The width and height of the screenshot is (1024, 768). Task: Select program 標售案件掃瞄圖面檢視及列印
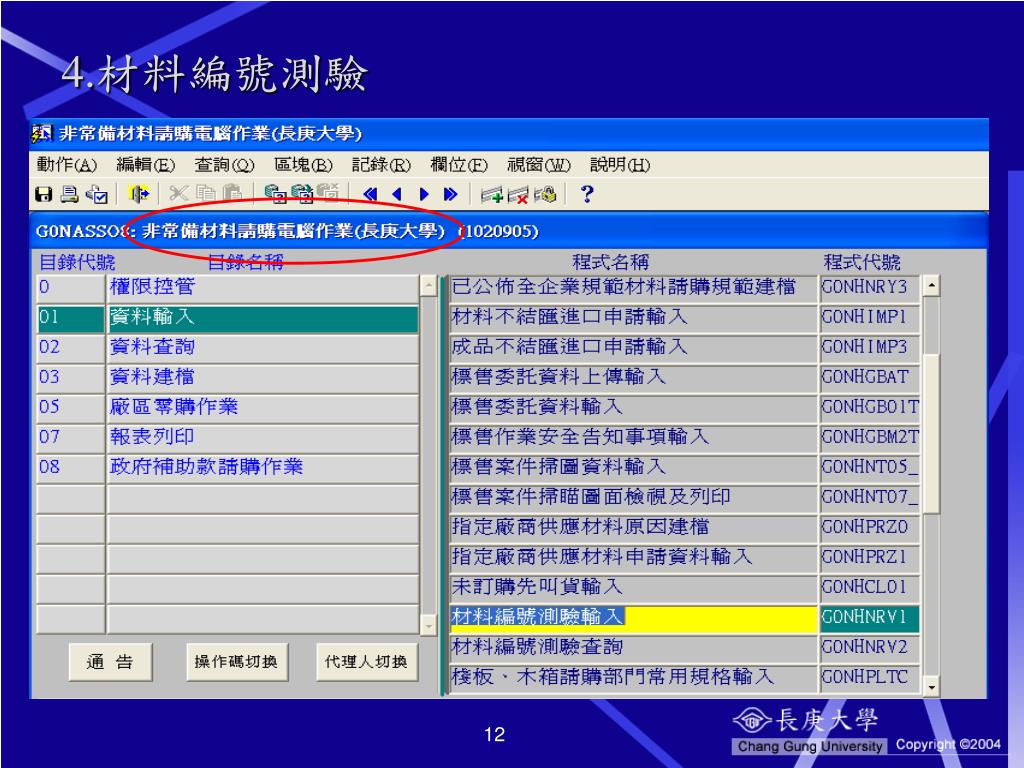[x=633, y=498]
